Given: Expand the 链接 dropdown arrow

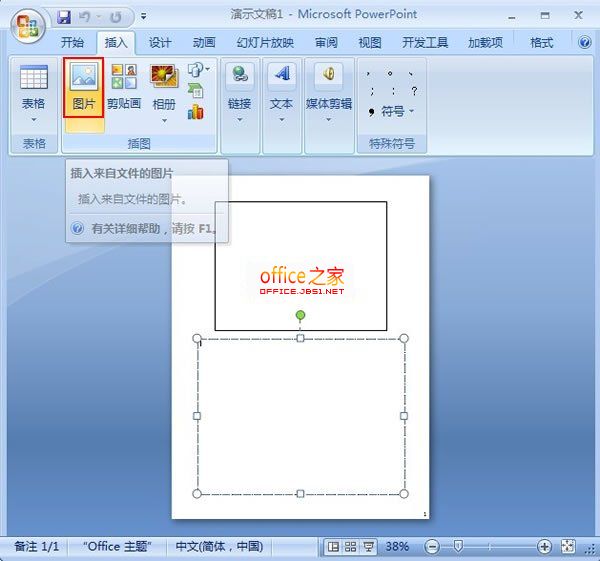Looking at the screenshot, I should tap(240, 120).
